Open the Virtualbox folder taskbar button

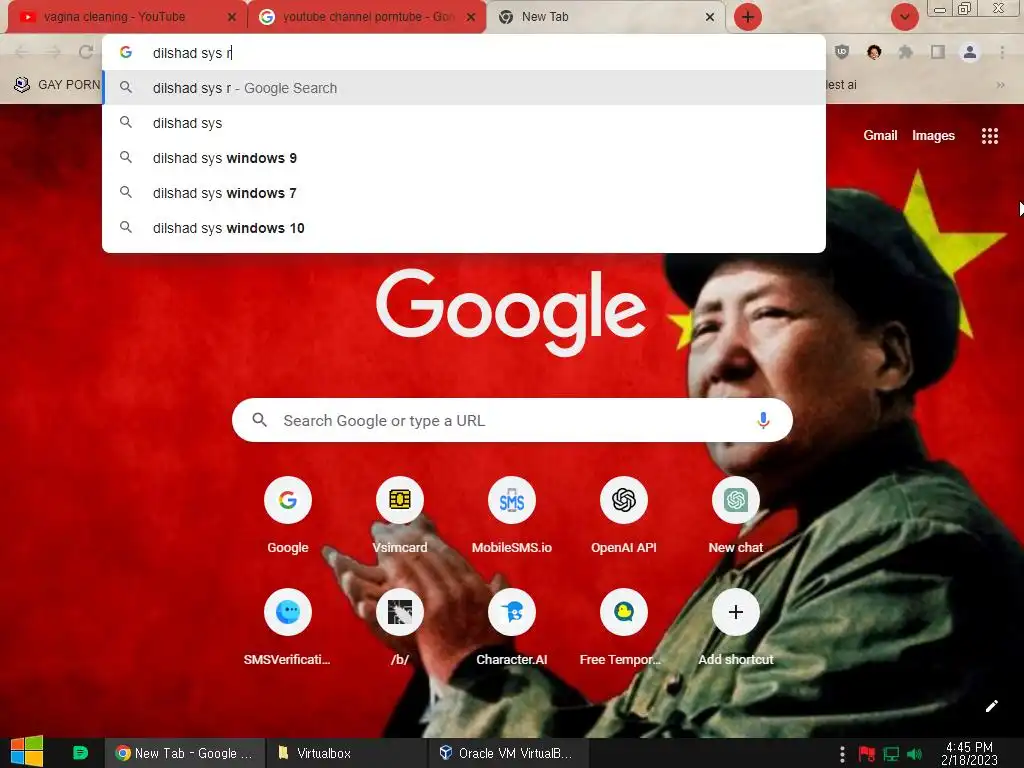point(347,753)
